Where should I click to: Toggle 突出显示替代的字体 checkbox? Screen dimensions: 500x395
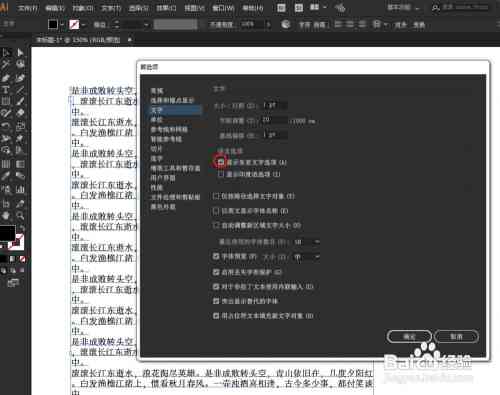tap(216, 301)
